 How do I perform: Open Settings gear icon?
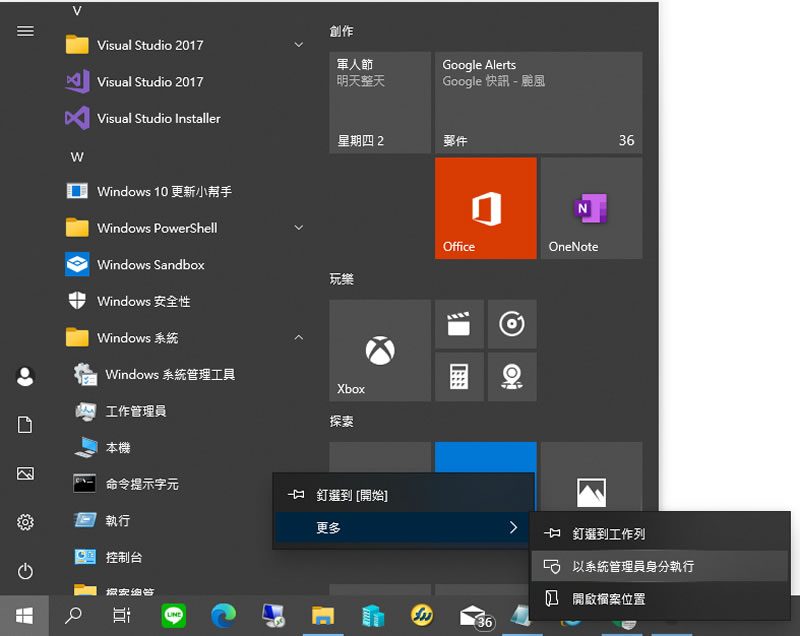tap(25, 522)
